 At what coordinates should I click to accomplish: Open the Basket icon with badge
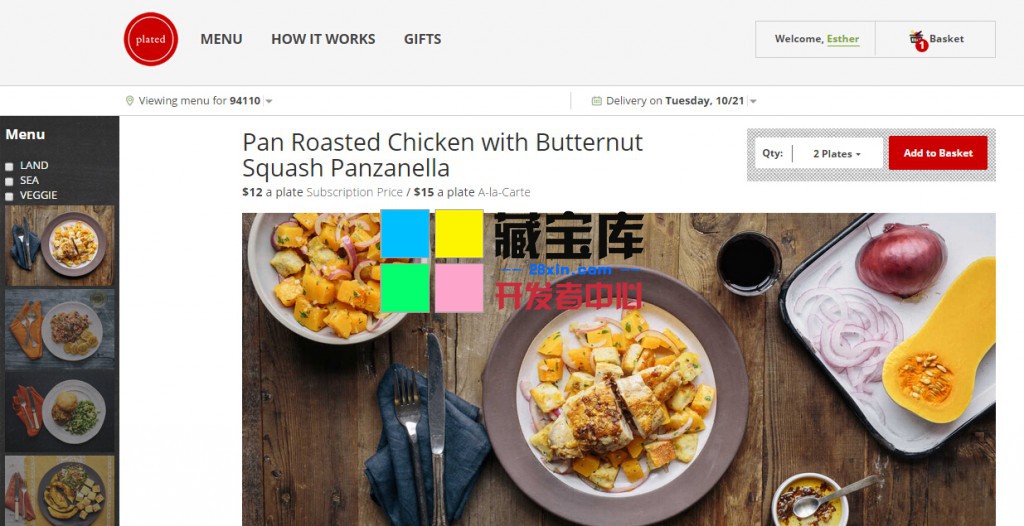[x=918, y=40]
